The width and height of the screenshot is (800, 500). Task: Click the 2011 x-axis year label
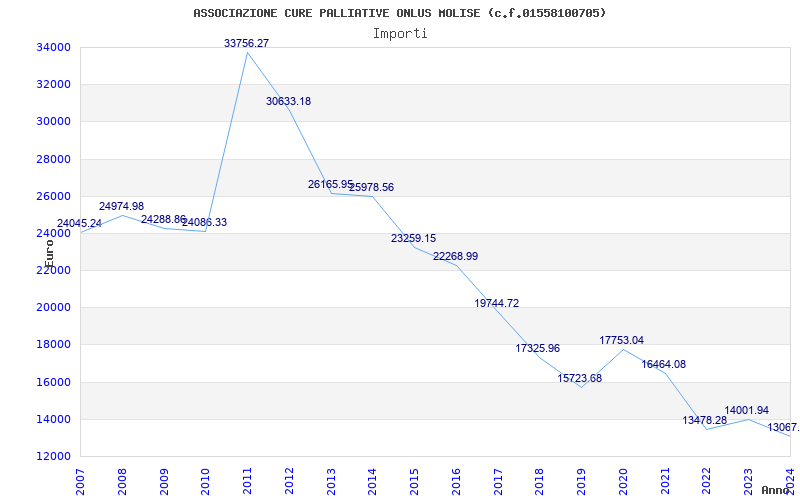pos(247,482)
